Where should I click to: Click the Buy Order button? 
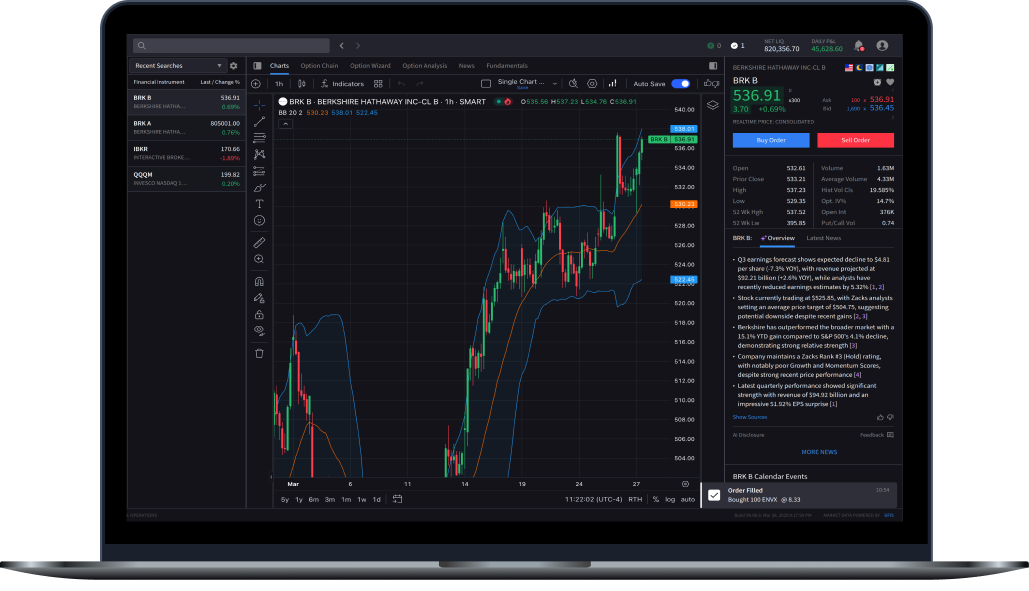coord(771,140)
